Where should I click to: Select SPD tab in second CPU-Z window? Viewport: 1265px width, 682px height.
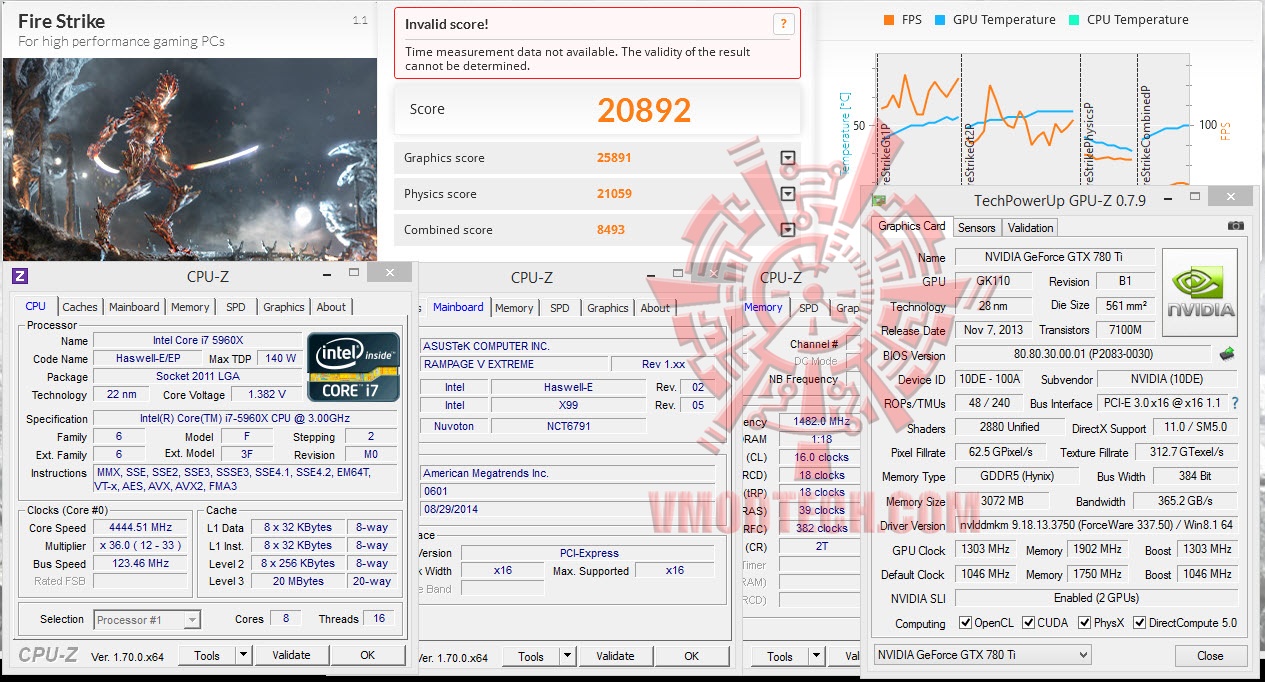pyautogui.click(x=560, y=308)
